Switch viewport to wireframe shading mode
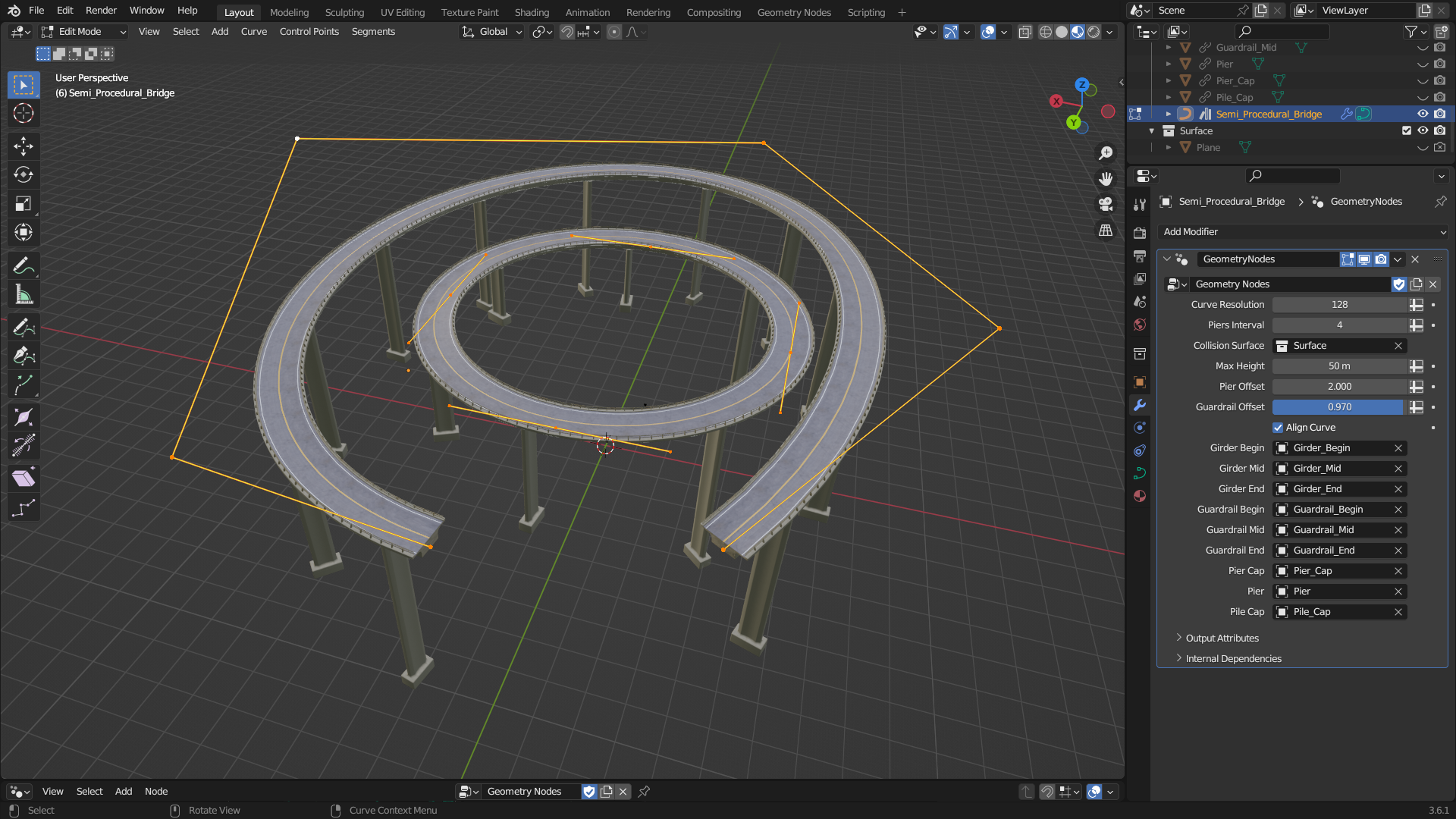Viewport: 1456px width, 819px height. click(1045, 32)
